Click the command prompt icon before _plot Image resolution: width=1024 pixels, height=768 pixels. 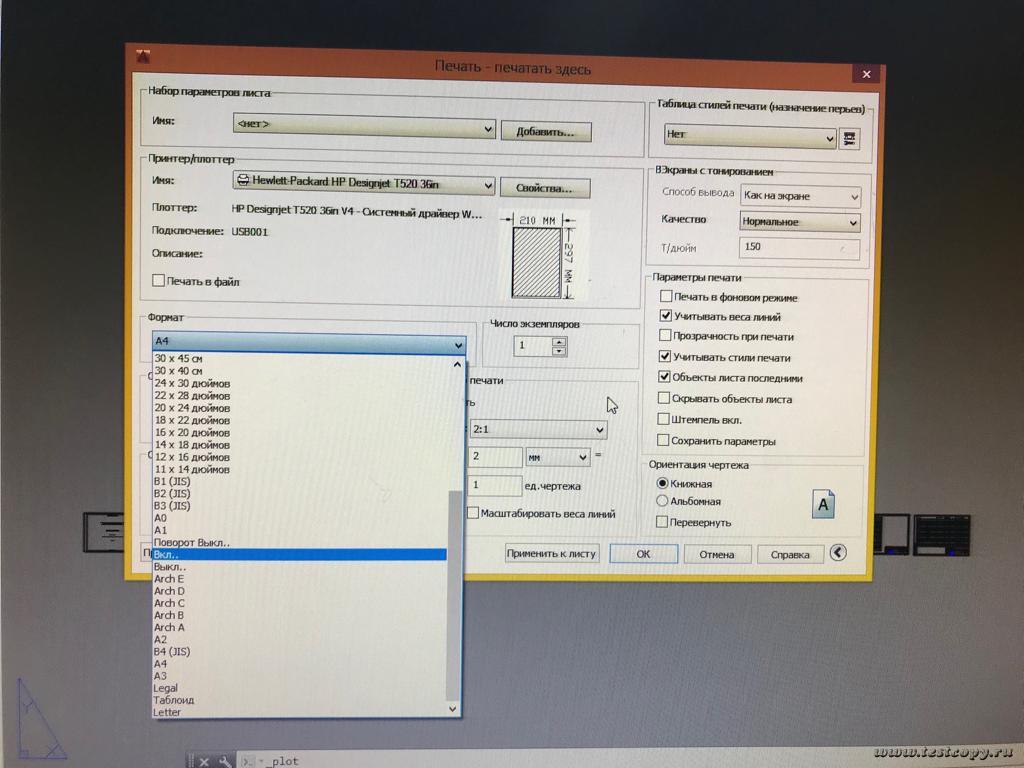point(250,762)
